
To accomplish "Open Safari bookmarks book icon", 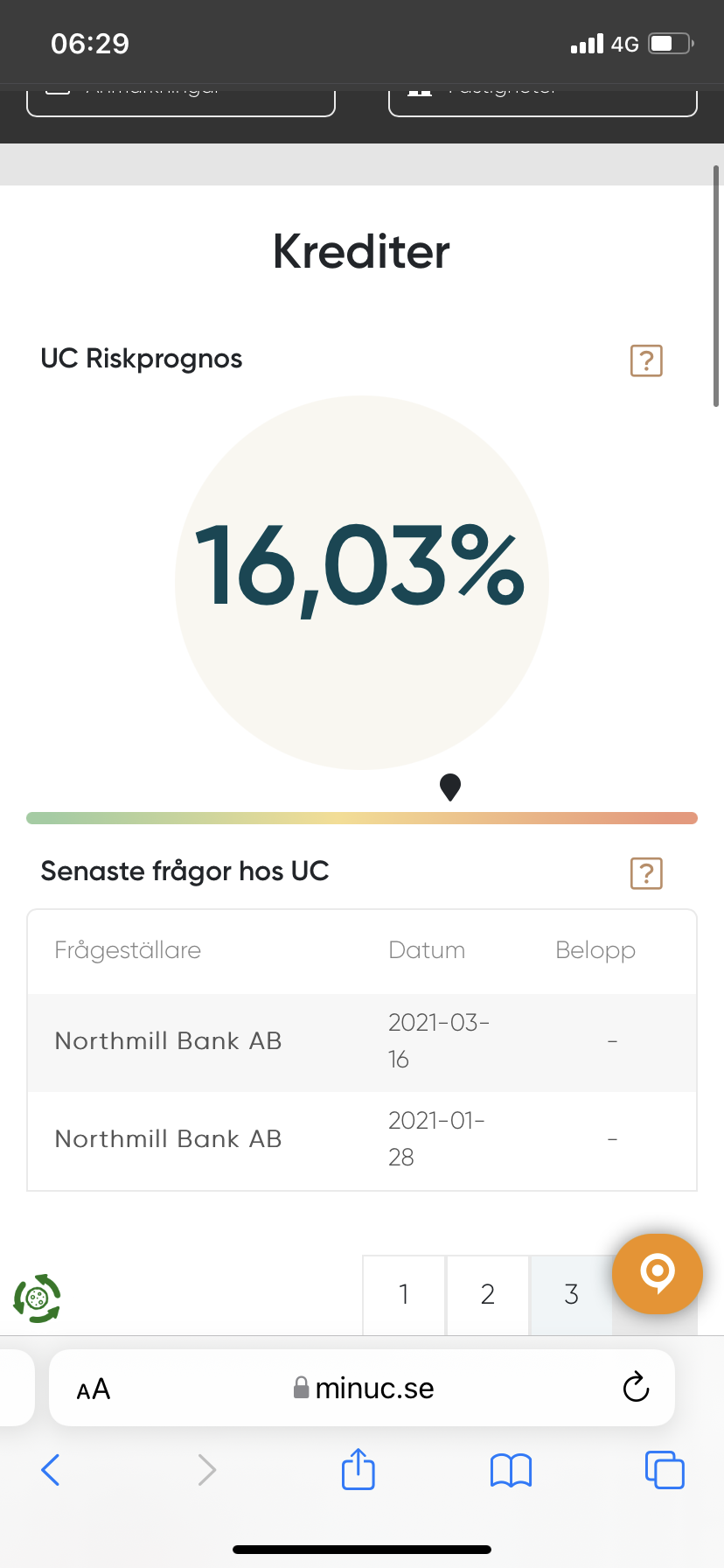I will tap(511, 1470).
